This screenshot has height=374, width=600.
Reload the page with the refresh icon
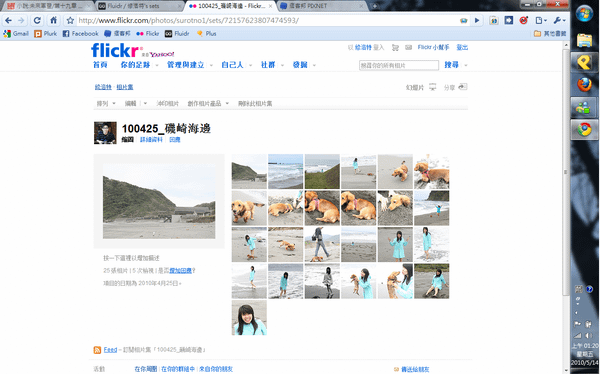click(37, 20)
